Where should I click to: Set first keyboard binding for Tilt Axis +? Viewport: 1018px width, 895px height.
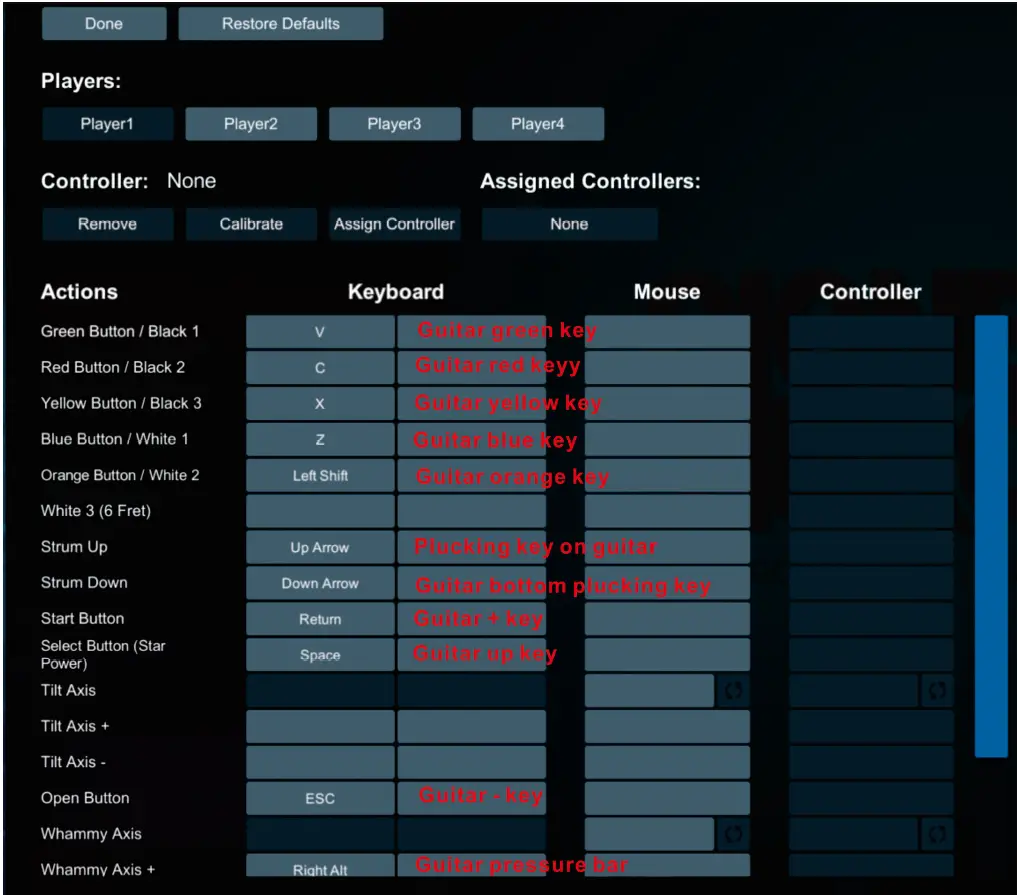point(320,727)
